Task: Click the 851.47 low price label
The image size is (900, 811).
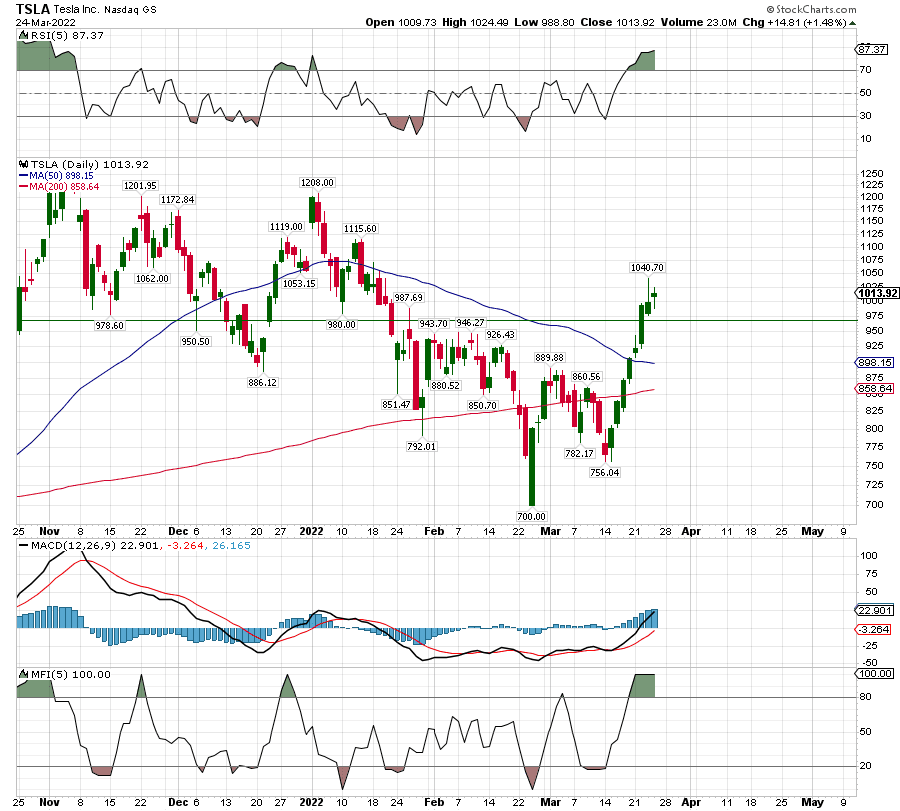Action: tap(396, 404)
